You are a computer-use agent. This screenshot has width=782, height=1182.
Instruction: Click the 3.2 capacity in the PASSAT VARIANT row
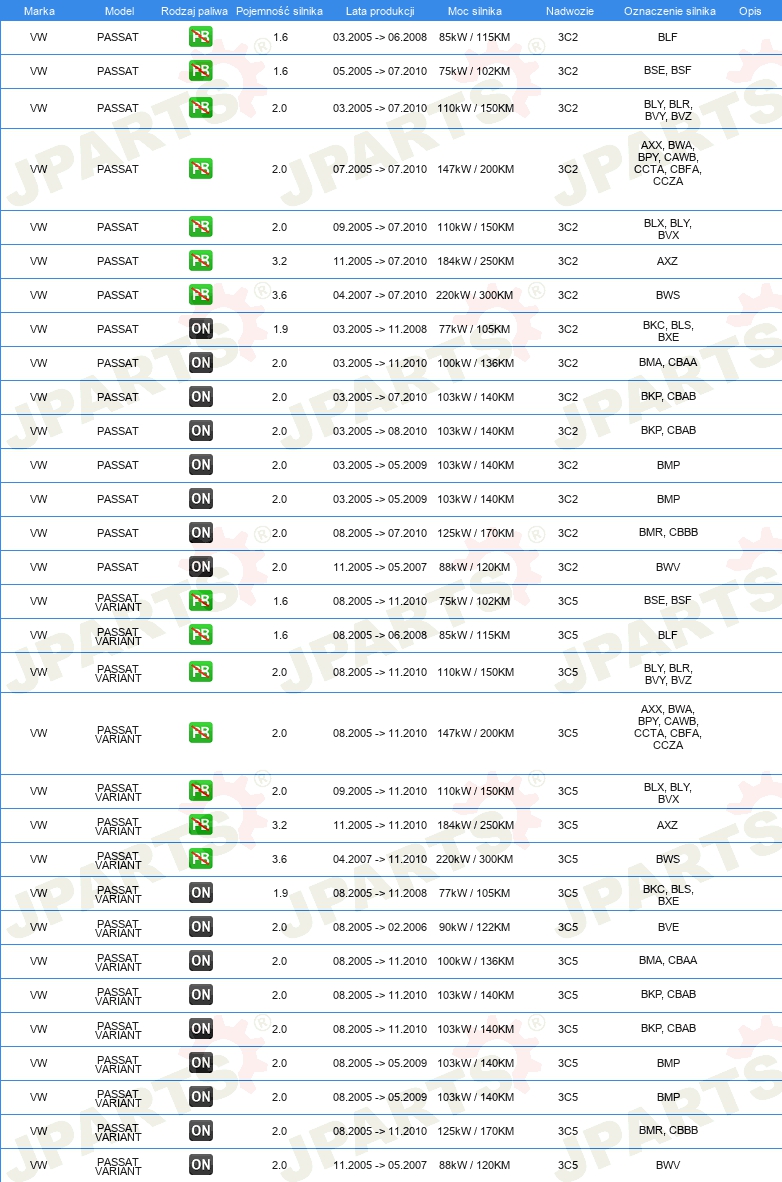coord(280,825)
